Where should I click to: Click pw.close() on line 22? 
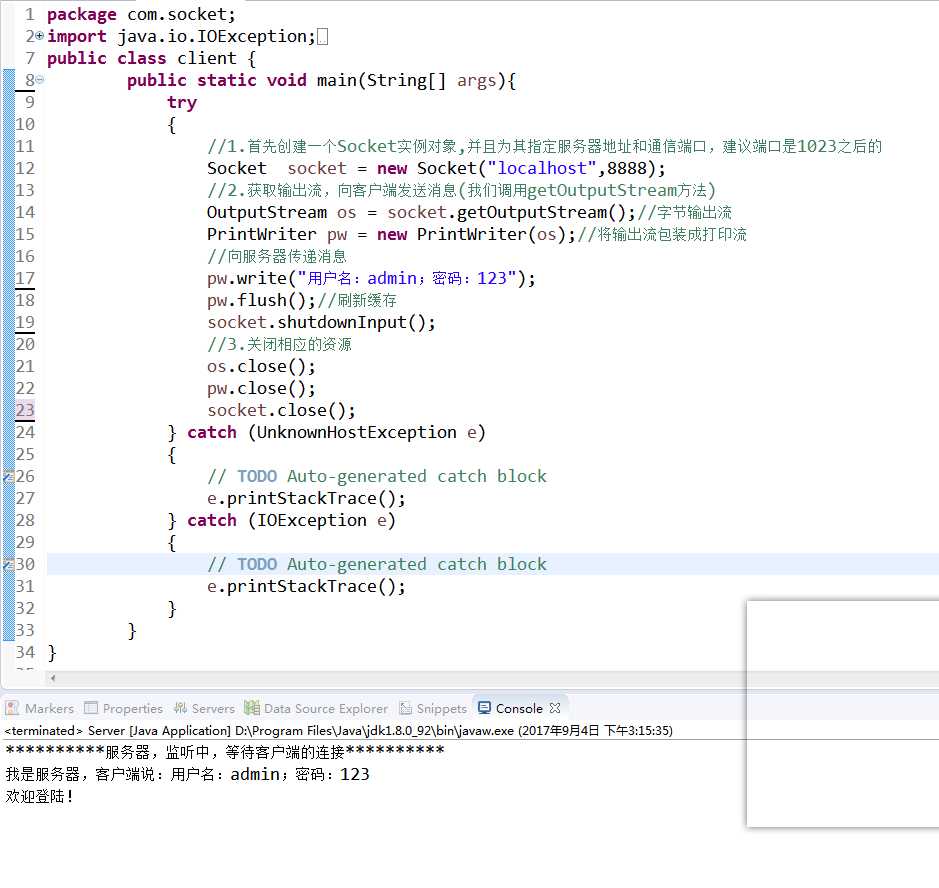click(x=261, y=389)
